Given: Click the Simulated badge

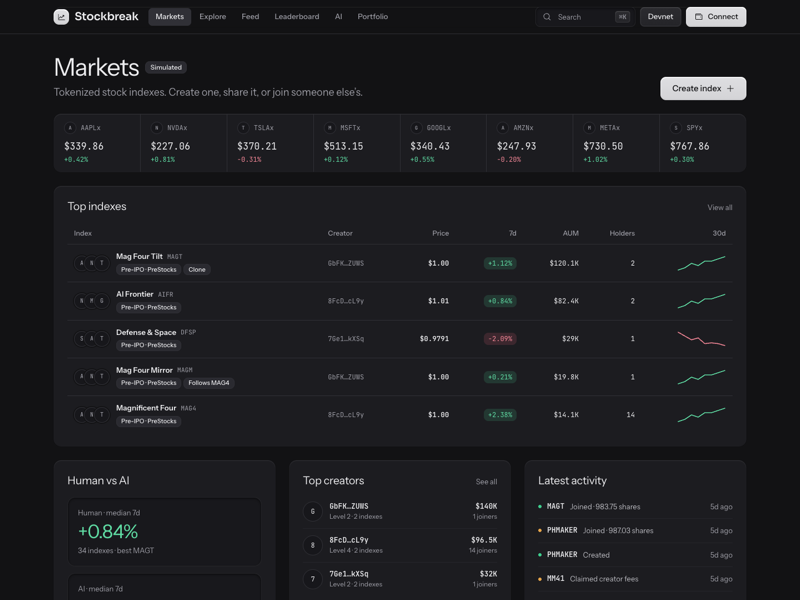Looking at the screenshot, I should [166, 67].
